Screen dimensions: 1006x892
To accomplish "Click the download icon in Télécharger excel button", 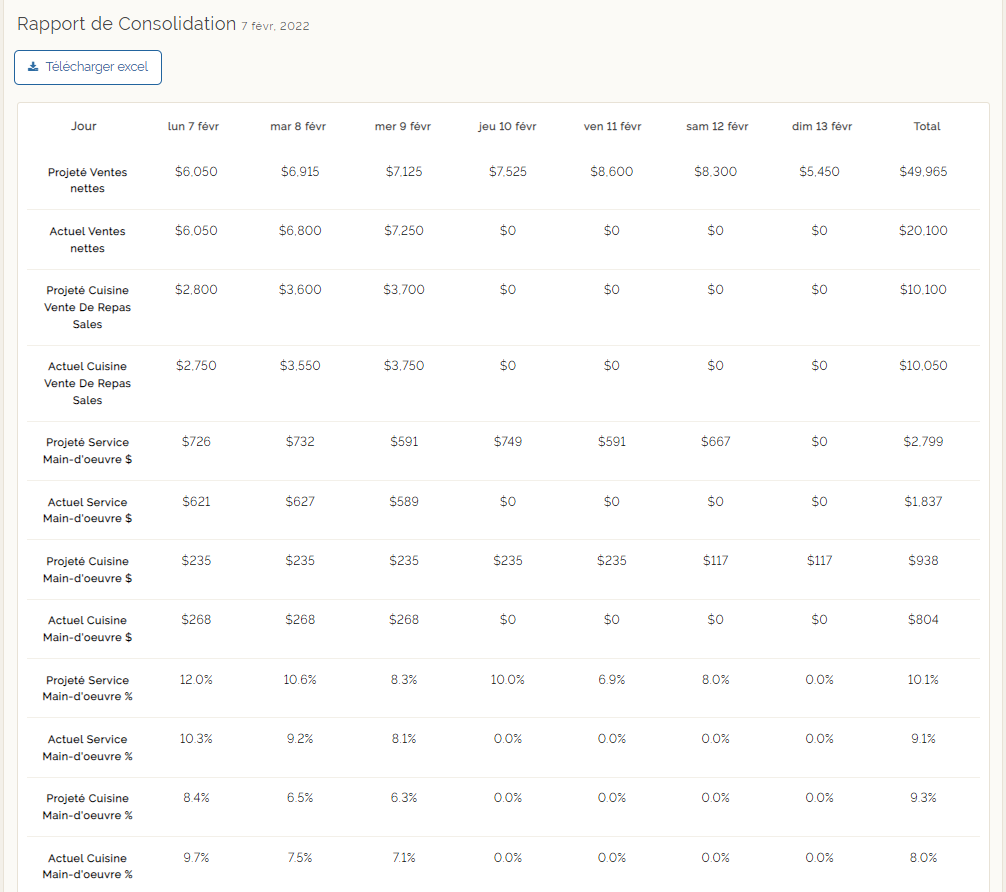I will tap(33, 67).
